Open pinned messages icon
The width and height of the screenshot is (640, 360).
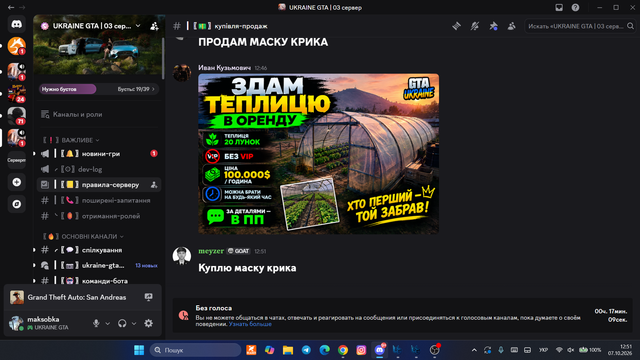[493, 26]
